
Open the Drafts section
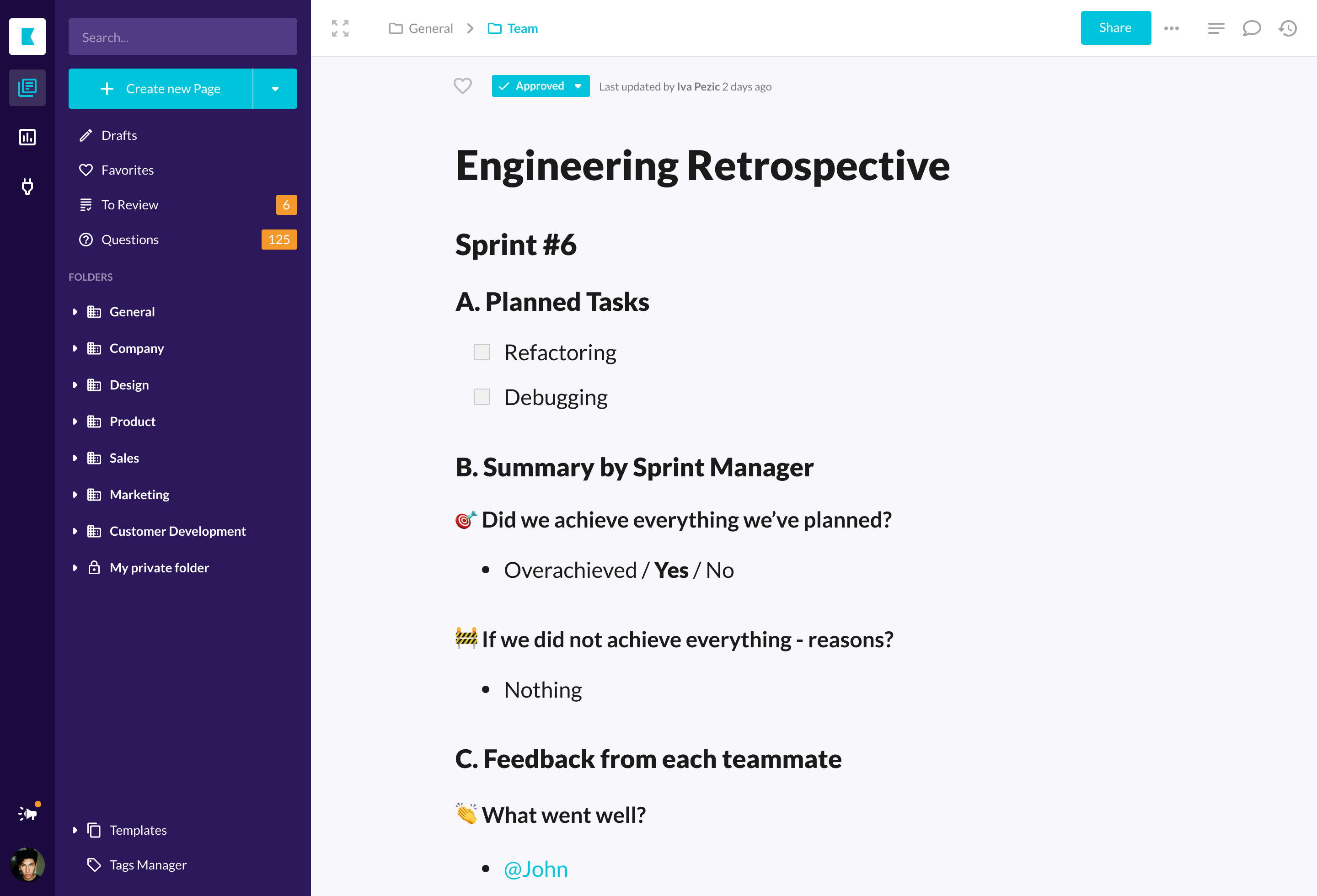[119, 135]
